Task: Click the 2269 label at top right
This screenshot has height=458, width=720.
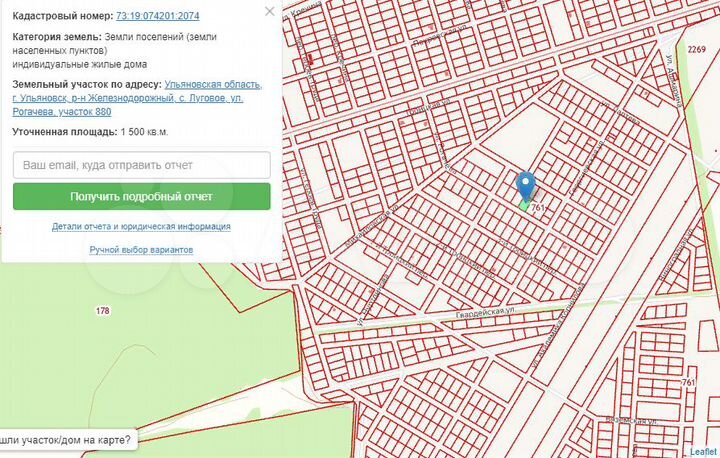Action: [696, 48]
